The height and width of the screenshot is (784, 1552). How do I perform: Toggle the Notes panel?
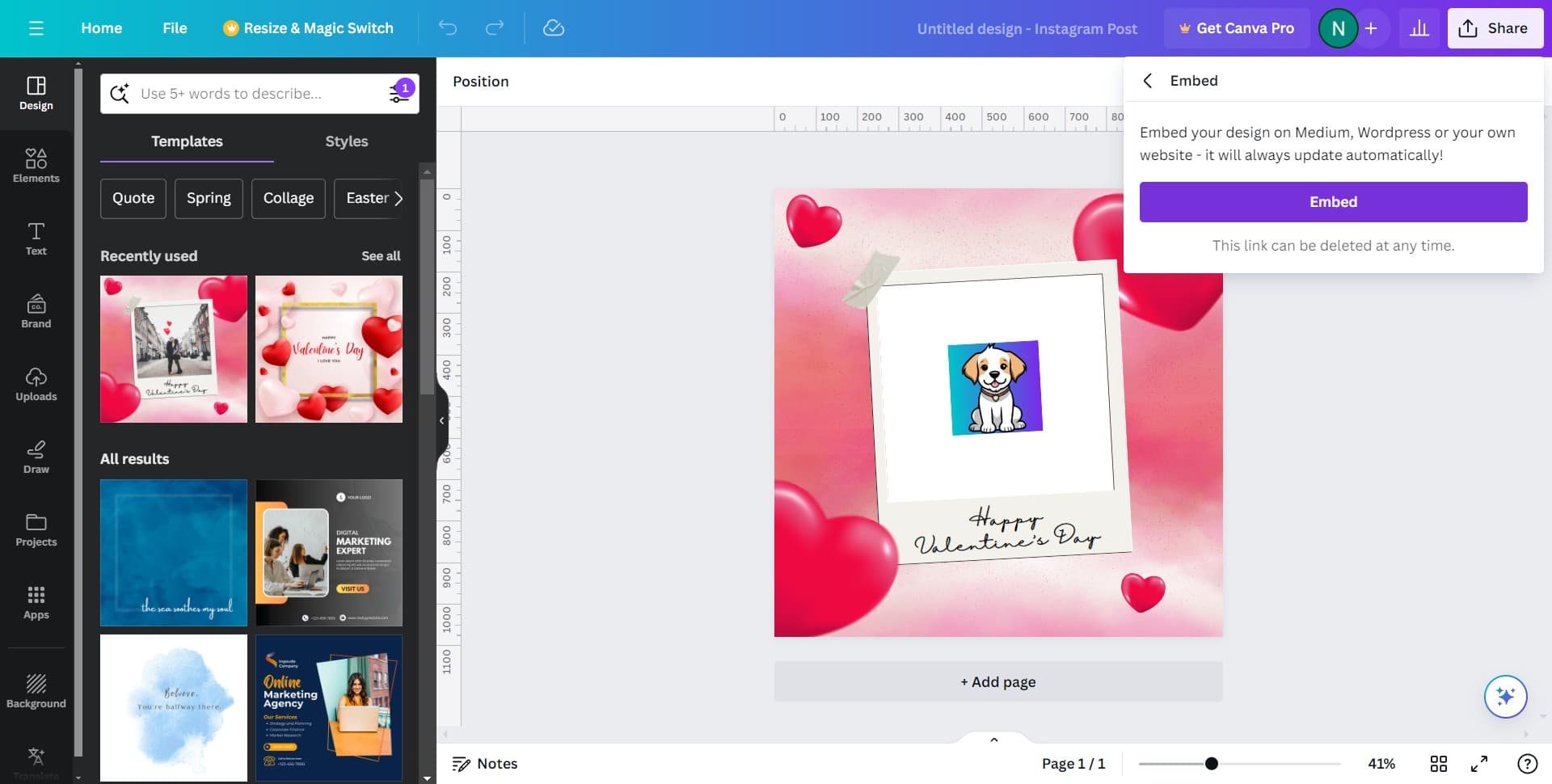pyautogui.click(x=484, y=764)
